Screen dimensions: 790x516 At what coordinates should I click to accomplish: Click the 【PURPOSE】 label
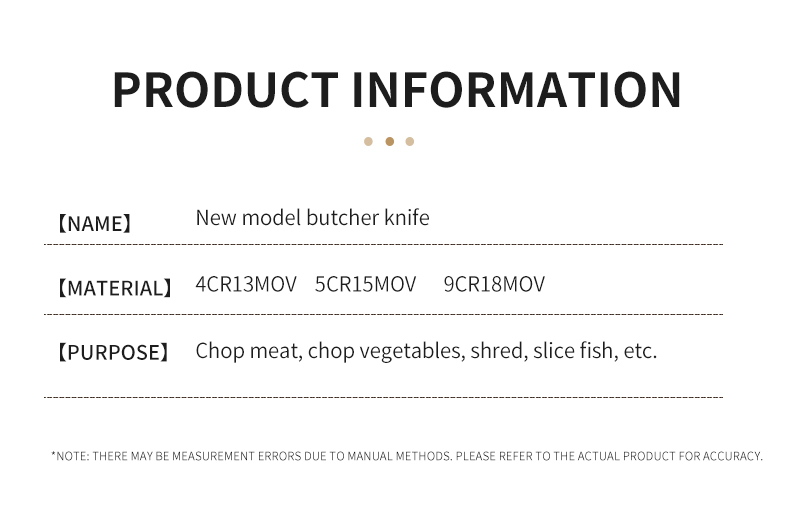(112, 353)
